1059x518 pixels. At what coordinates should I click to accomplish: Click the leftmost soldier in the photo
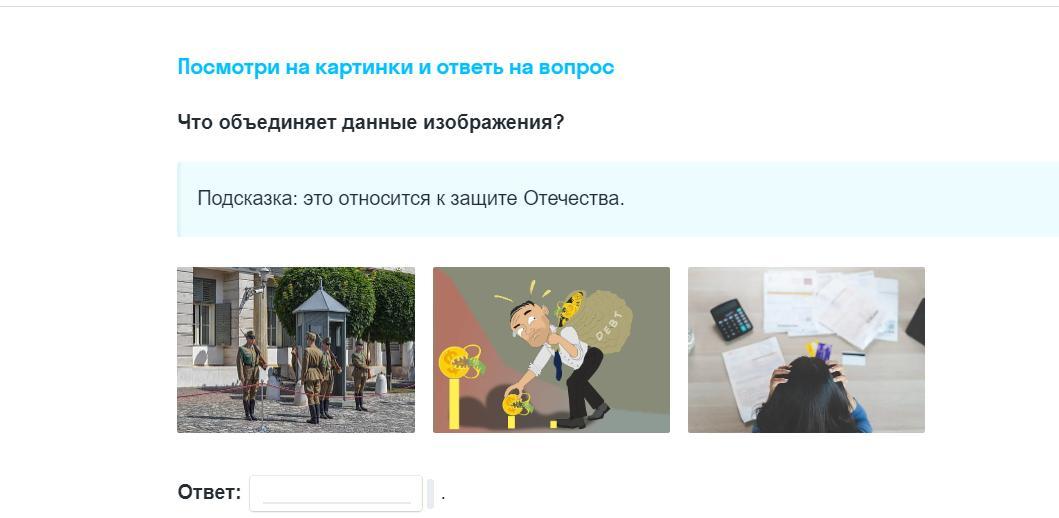(x=249, y=375)
